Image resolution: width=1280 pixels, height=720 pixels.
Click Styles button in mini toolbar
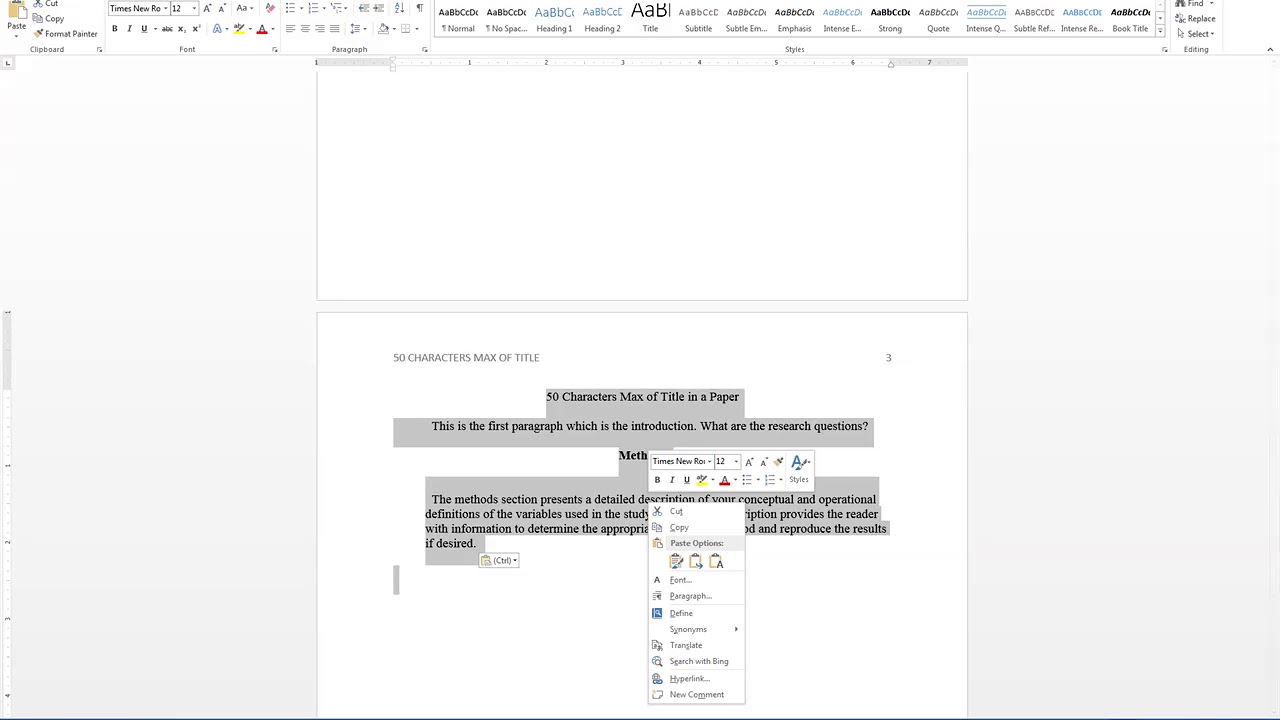click(799, 468)
